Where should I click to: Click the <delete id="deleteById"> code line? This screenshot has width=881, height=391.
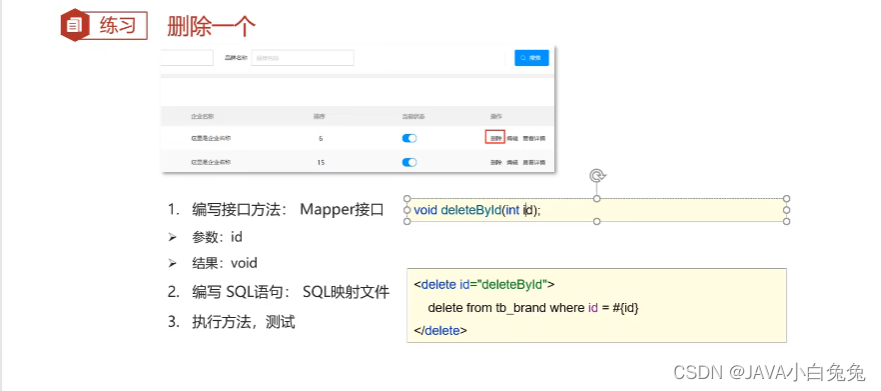point(484,284)
